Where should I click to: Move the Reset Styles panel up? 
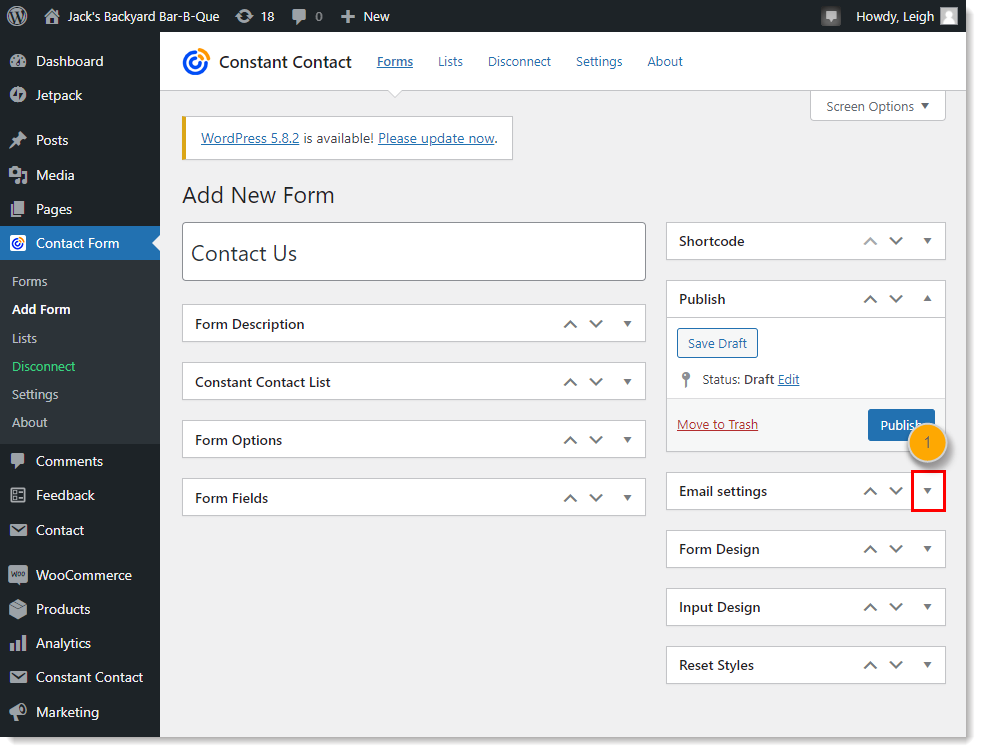(870, 666)
